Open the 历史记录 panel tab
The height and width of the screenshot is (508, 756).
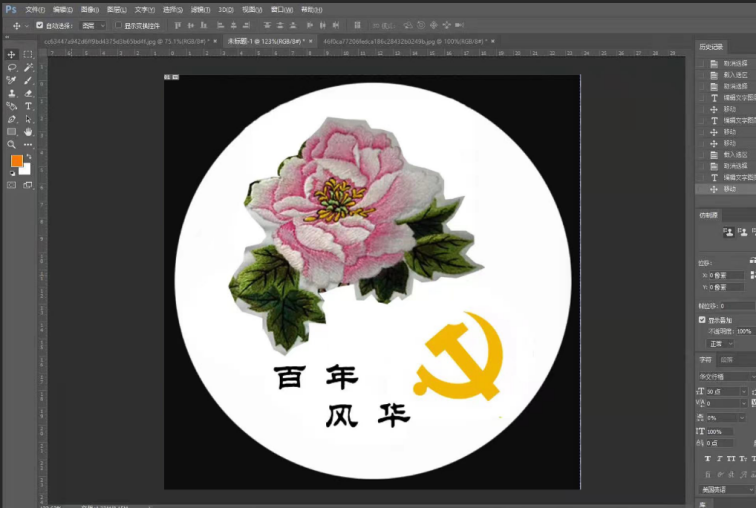[x=712, y=46]
